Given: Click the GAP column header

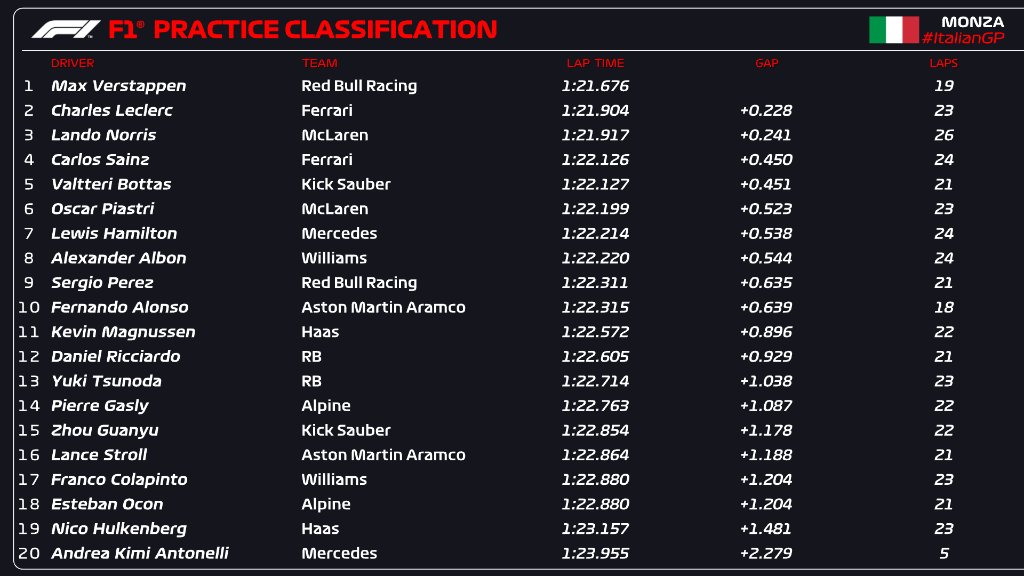Looking at the screenshot, I should 766,63.
